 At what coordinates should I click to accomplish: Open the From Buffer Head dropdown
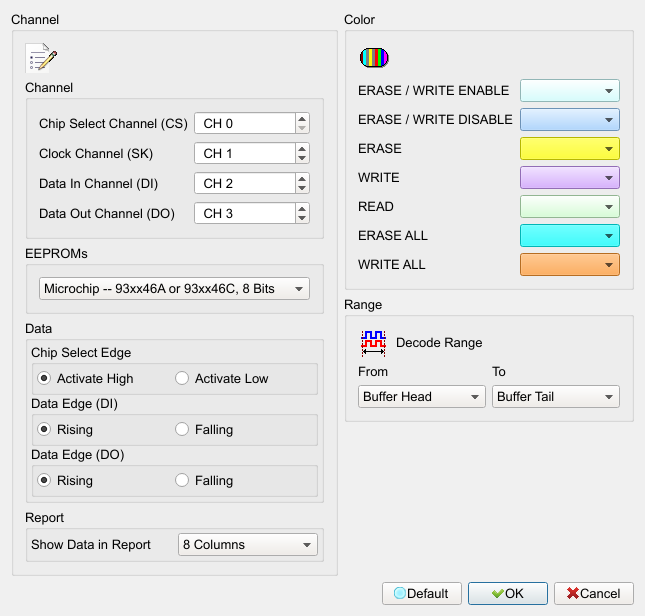point(422,397)
